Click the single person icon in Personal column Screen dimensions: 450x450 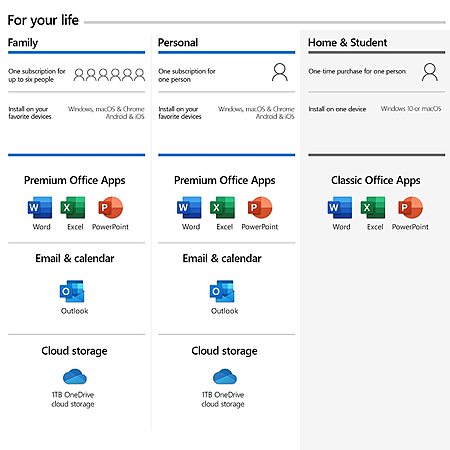[x=280, y=72]
